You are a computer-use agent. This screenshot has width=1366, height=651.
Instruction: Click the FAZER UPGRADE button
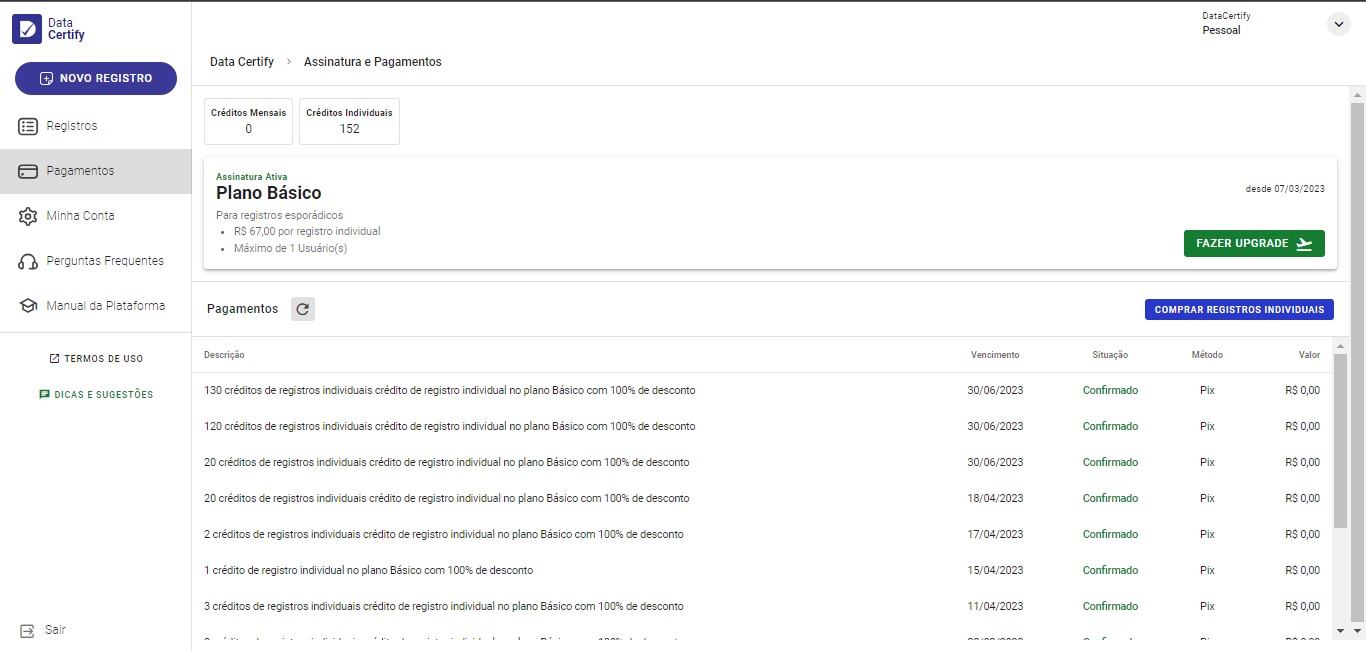point(1253,244)
